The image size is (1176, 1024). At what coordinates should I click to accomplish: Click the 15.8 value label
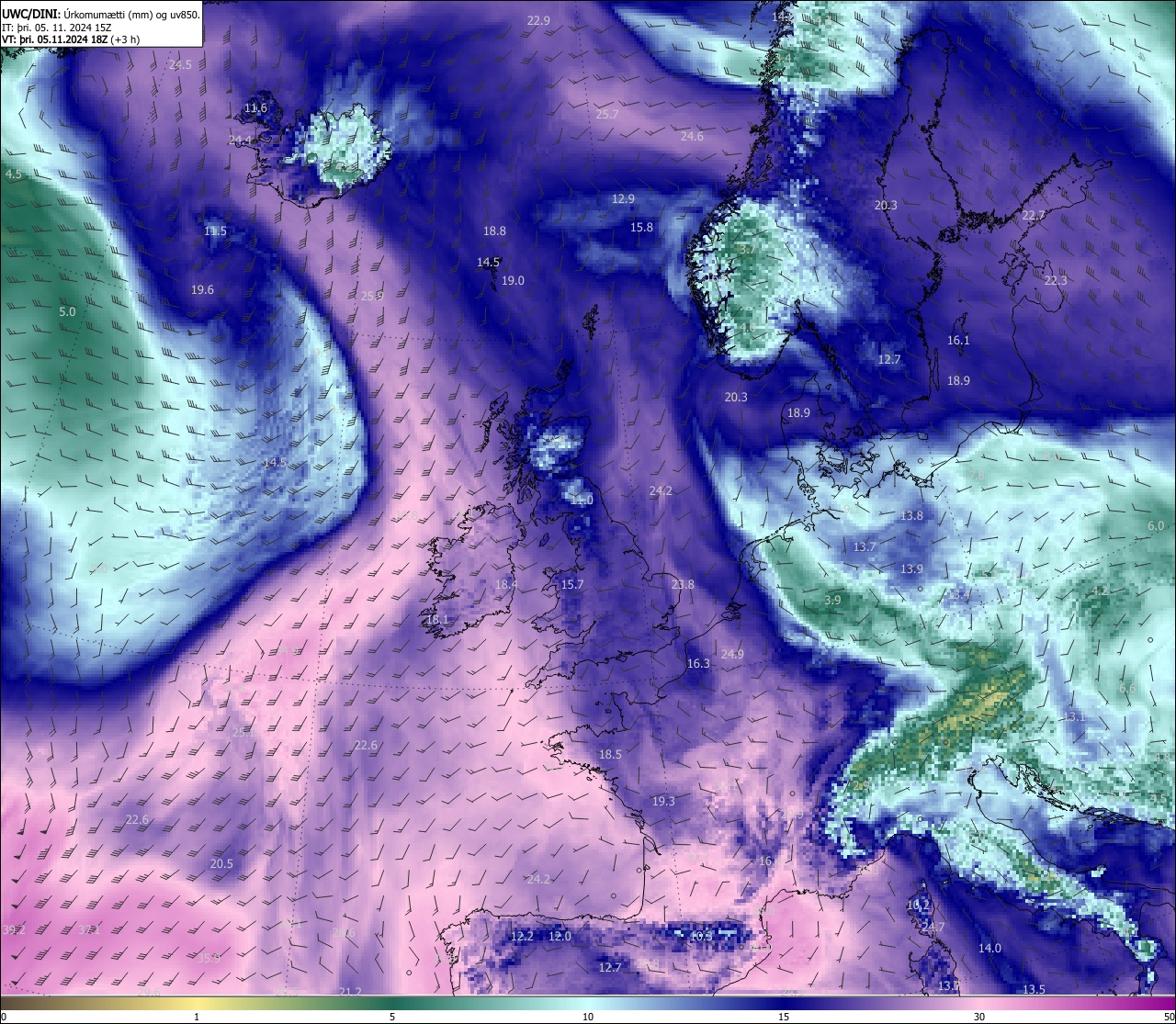click(x=641, y=228)
